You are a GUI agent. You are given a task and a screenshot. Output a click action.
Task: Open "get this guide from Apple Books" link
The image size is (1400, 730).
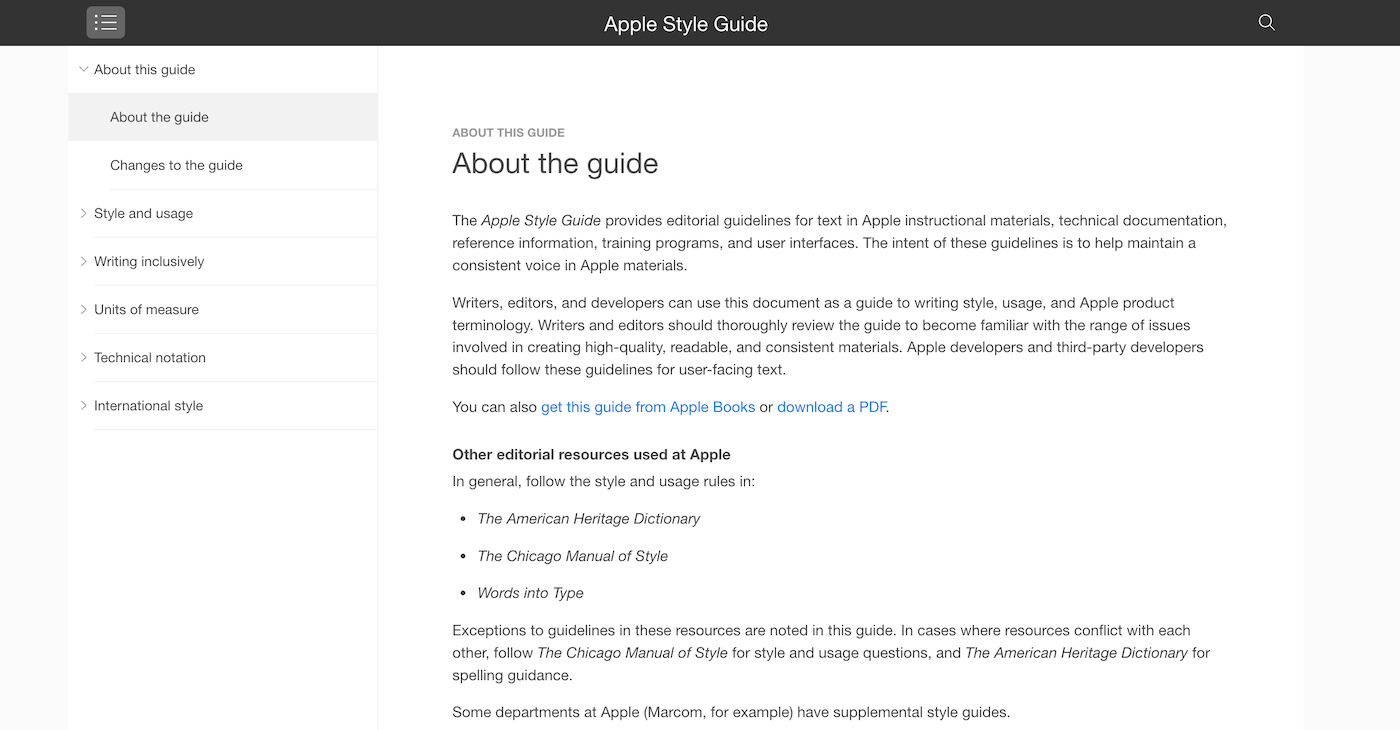click(648, 407)
